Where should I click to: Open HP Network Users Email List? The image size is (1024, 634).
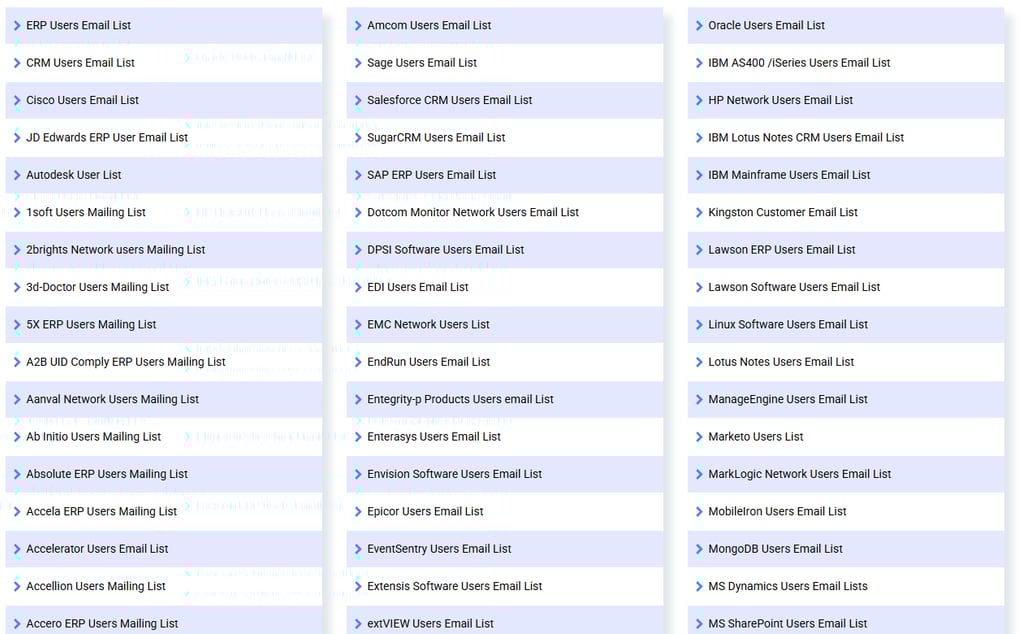[x=780, y=100]
